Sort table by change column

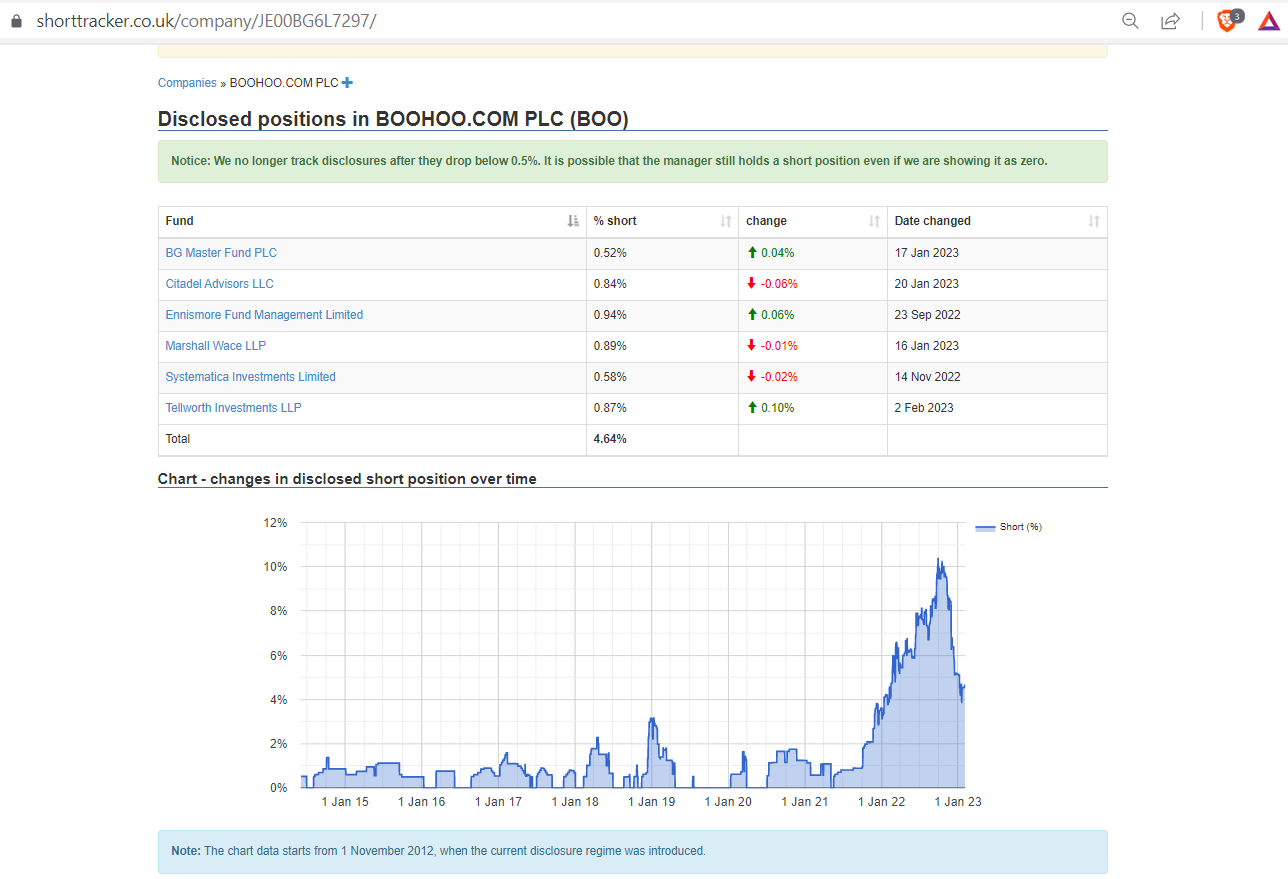point(875,221)
